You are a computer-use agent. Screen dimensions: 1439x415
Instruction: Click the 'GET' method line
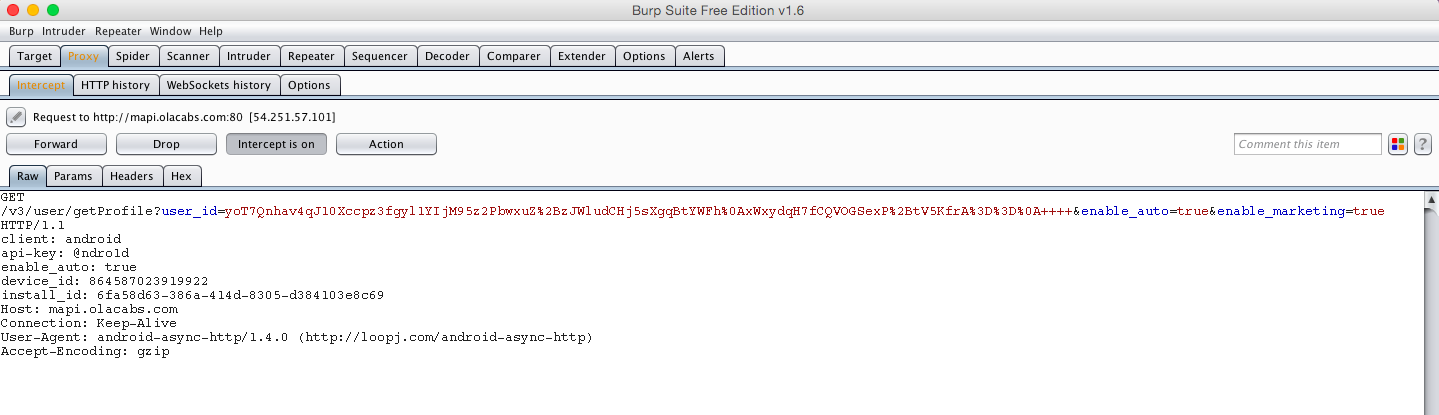click(13, 197)
